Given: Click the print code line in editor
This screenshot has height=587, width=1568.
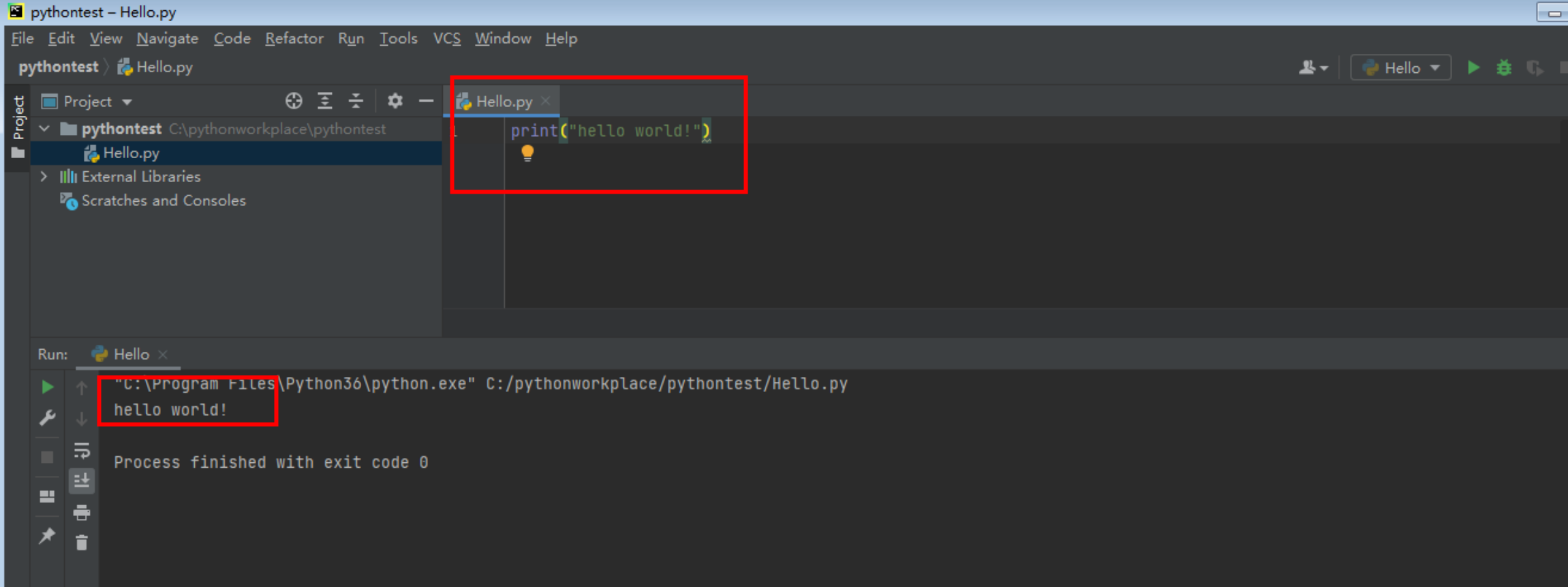Looking at the screenshot, I should point(611,131).
